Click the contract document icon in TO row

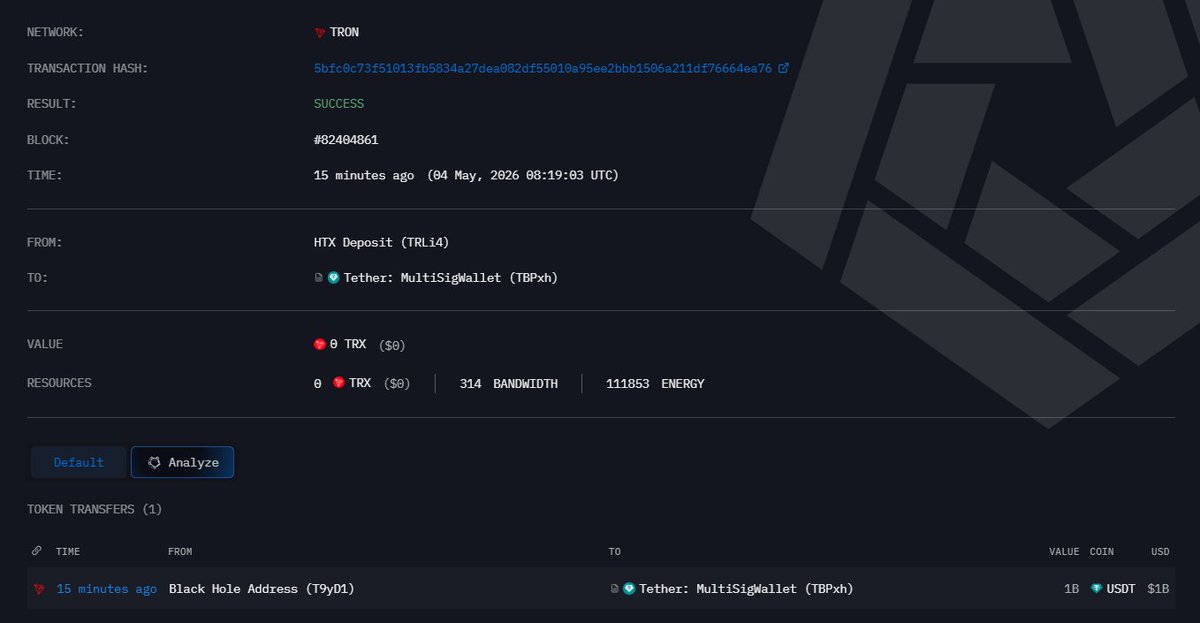click(x=319, y=278)
